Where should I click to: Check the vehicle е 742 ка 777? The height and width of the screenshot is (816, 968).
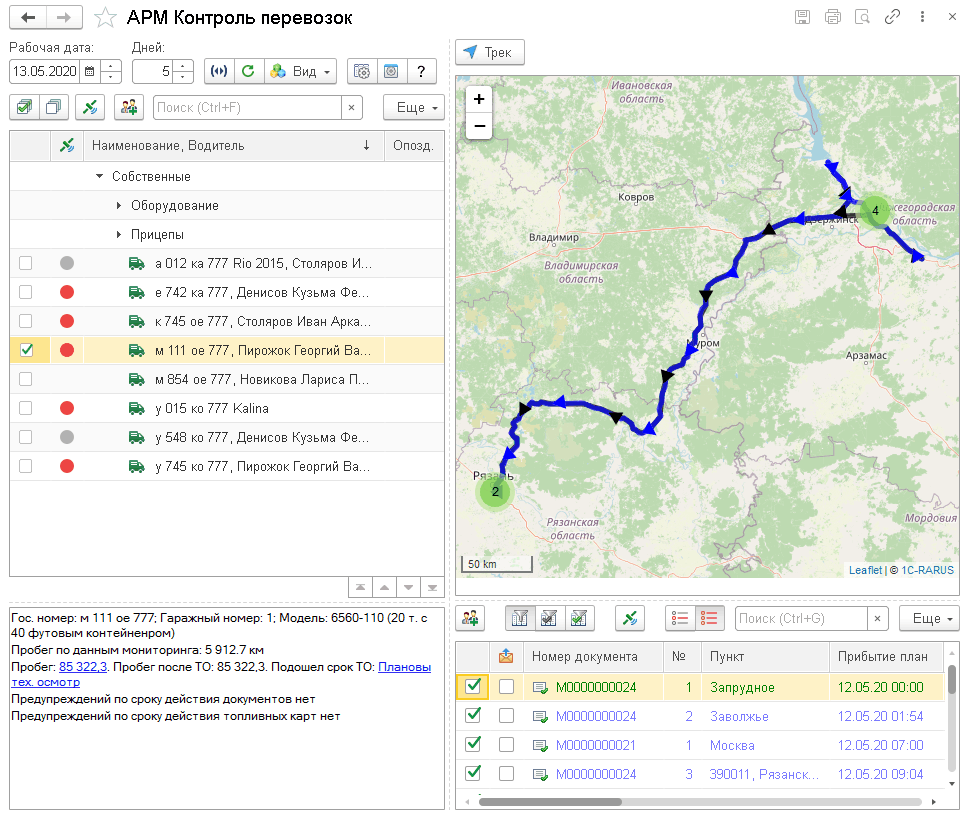click(x=25, y=292)
